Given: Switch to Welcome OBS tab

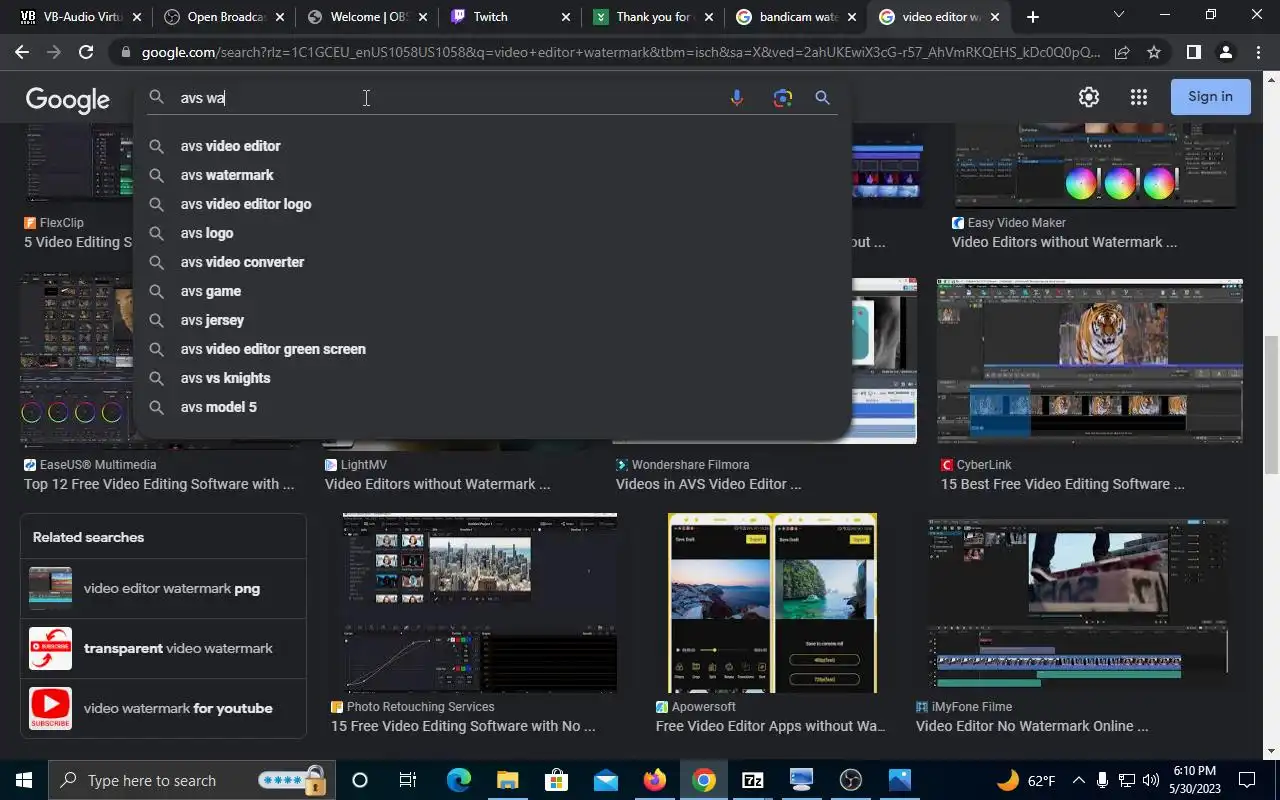Looking at the screenshot, I should pyautogui.click(x=370, y=17).
